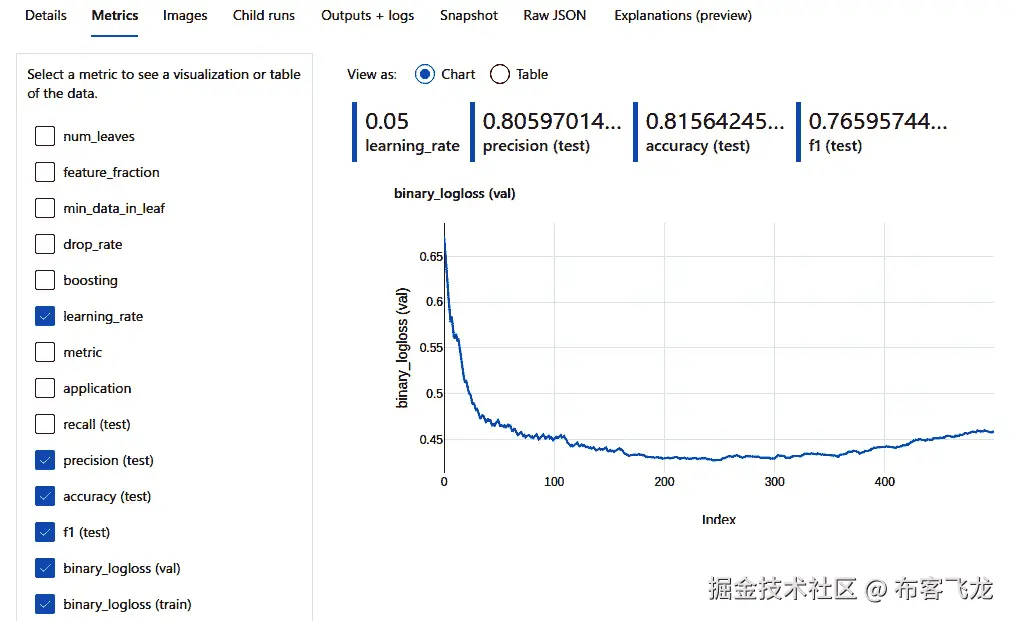Open the Images tab
The image size is (1012, 621).
point(184,15)
